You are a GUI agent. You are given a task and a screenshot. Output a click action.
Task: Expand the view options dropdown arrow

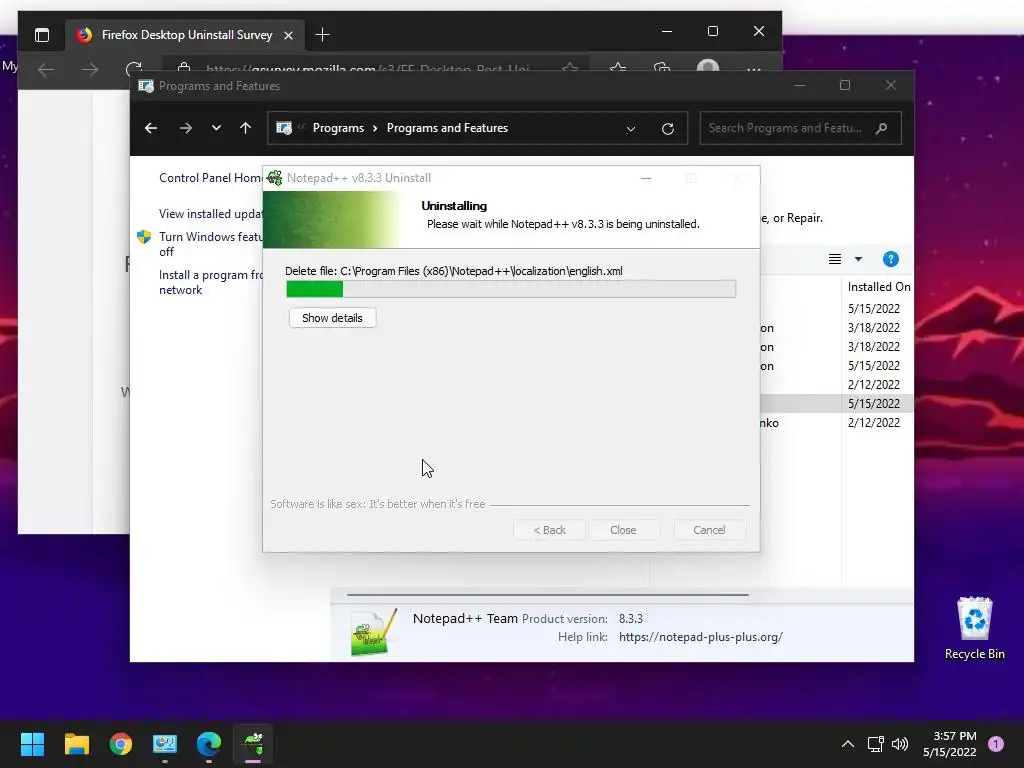pyautogui.click(x=858, y=259)
